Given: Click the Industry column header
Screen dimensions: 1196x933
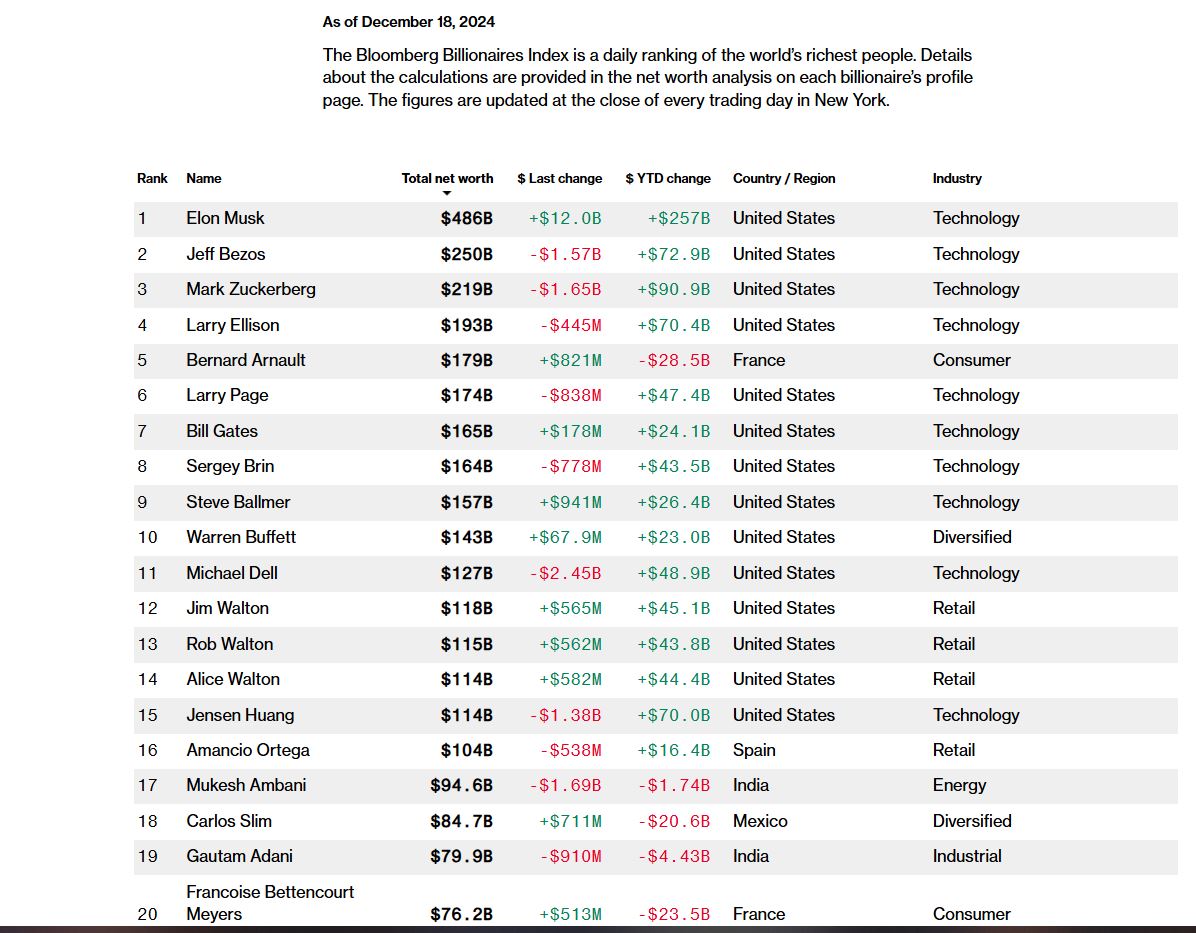Looking at the screenshot, I should 957,178.
